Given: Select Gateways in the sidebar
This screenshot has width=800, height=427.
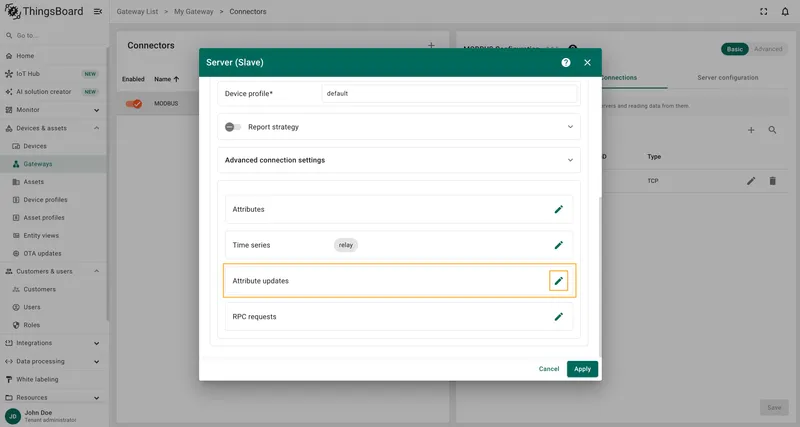Looking at the screenshot, I should coord(53,164).
